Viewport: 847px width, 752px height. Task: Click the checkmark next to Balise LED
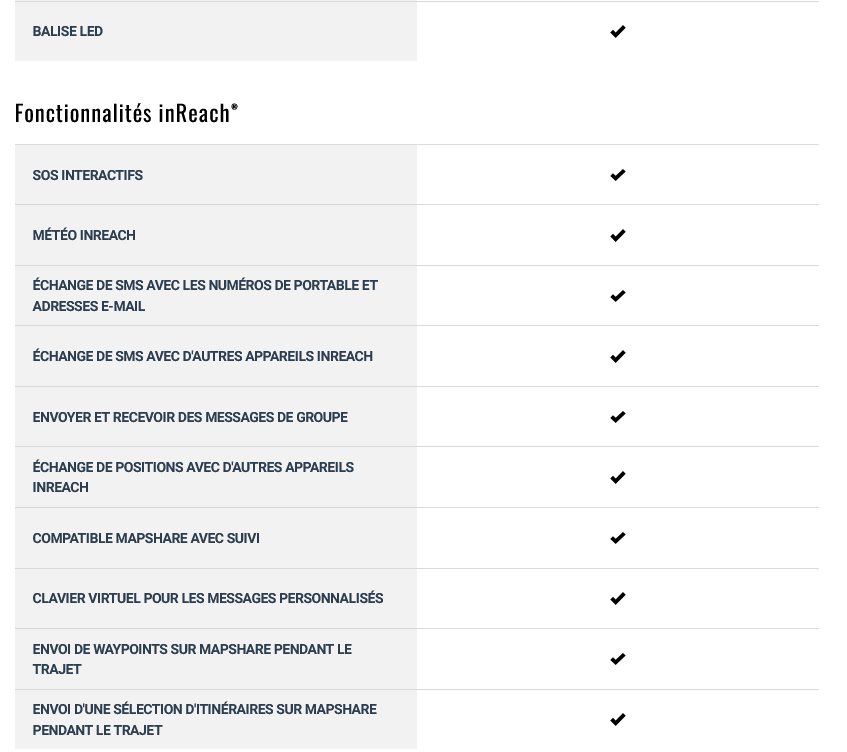(617, 31)
